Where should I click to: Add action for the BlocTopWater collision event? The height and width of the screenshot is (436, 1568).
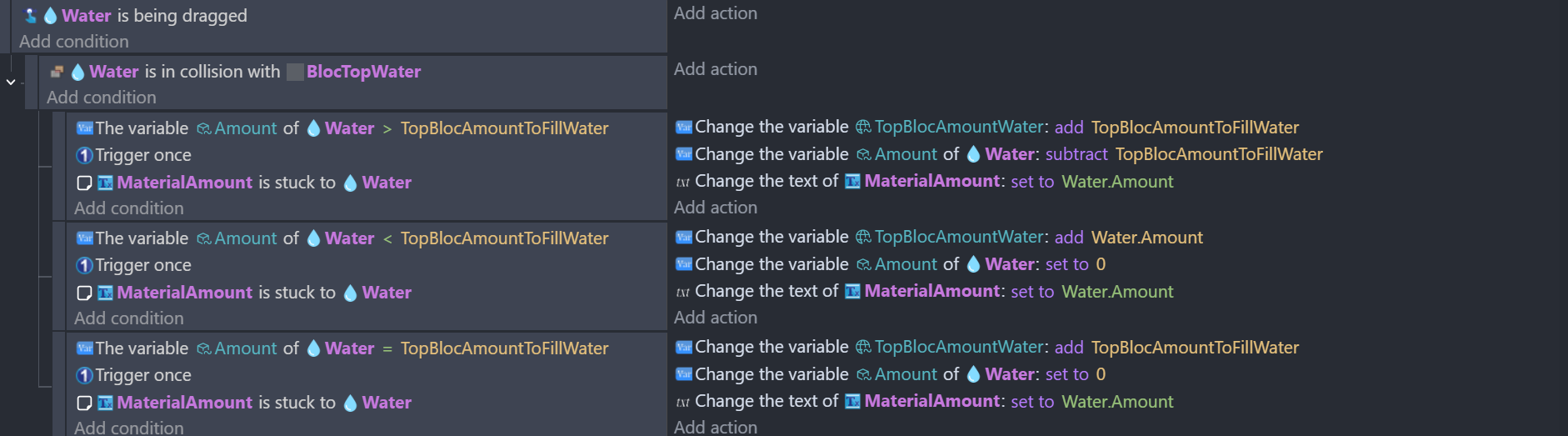pos(716,69)
